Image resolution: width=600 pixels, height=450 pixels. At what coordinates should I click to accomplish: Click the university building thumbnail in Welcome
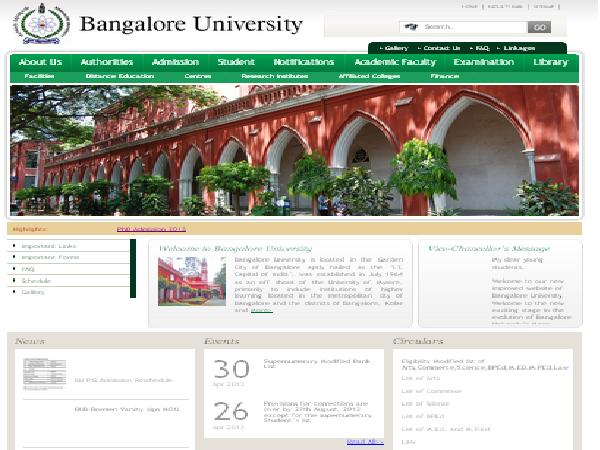click(191, 281)
